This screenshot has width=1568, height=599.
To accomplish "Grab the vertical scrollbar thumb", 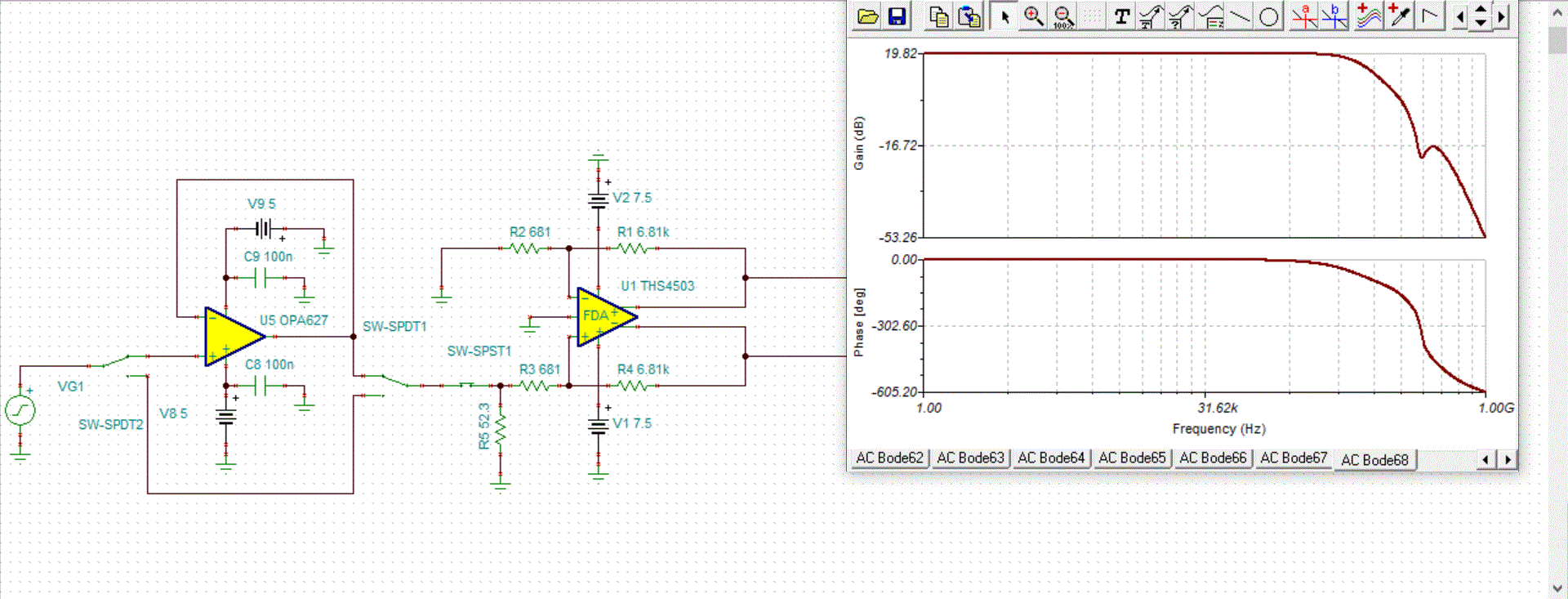I will (1557, 40).
